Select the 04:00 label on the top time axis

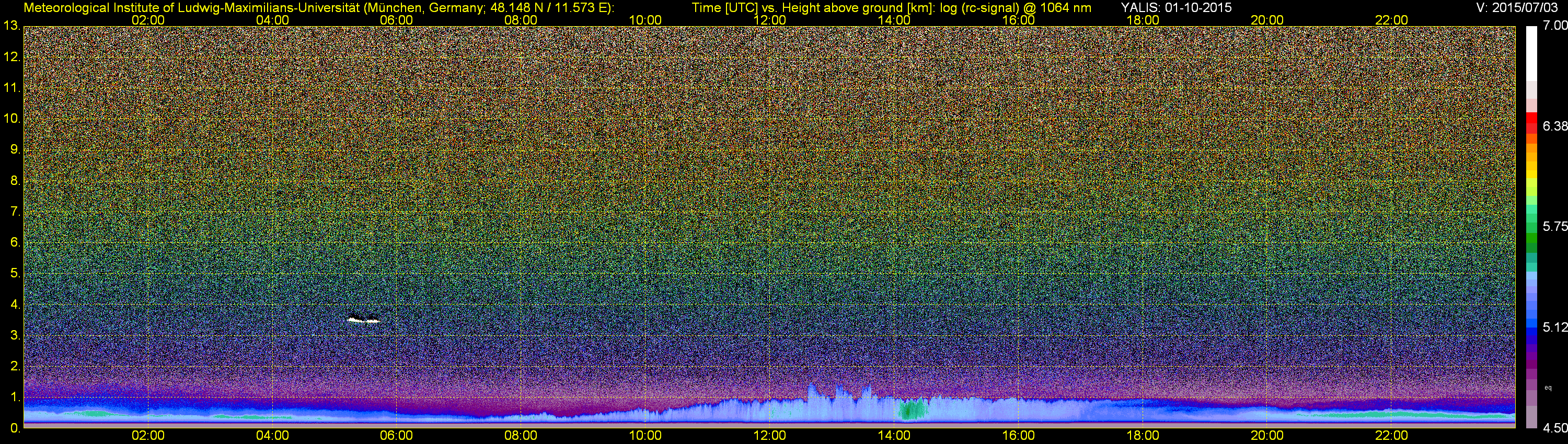click(x=272, y=20)
